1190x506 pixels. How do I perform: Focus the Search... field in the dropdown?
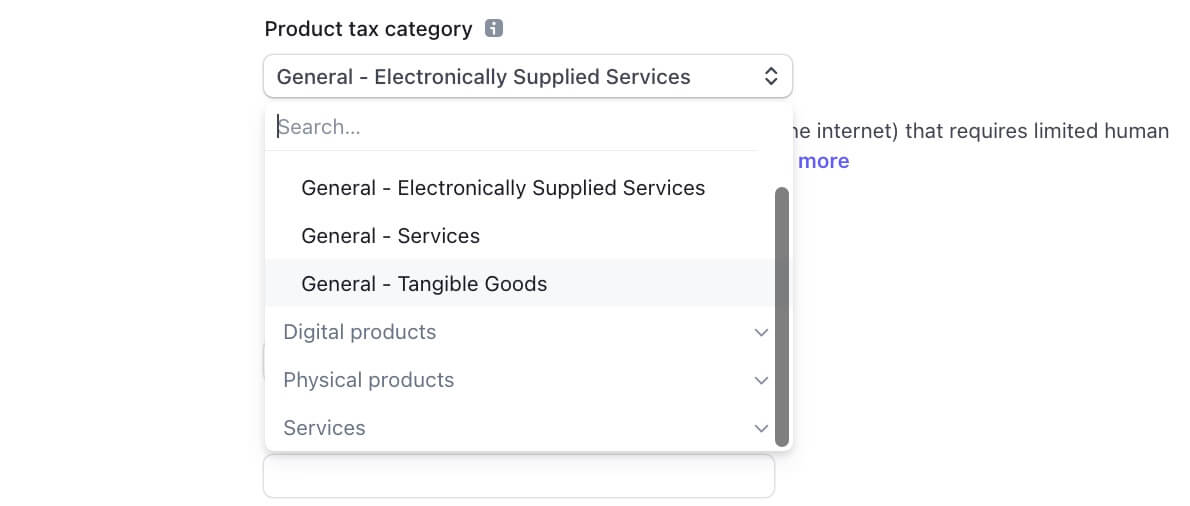point(511,127)
